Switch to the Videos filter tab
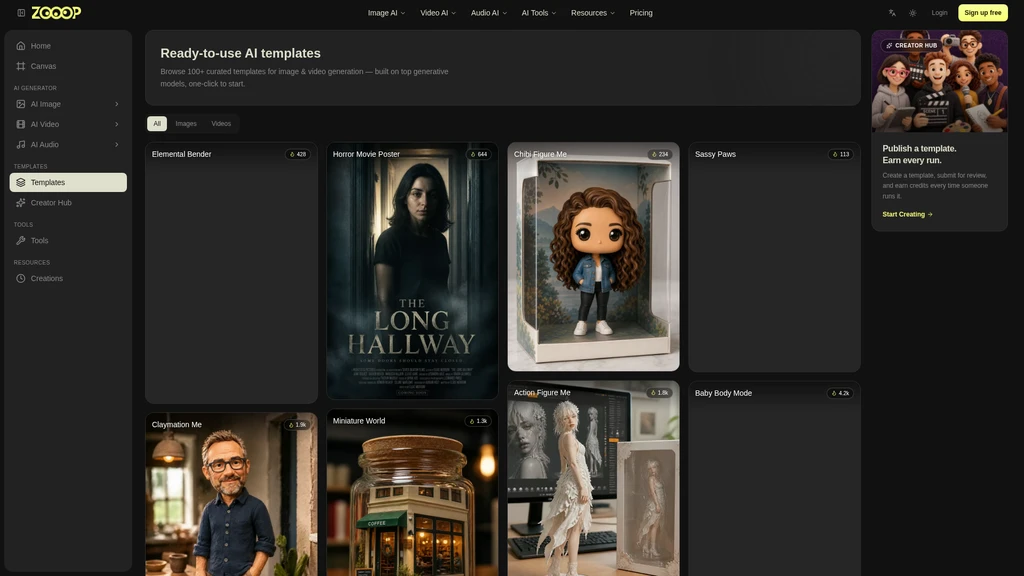Screen dimensions: 1024x576 click(221, 123)
